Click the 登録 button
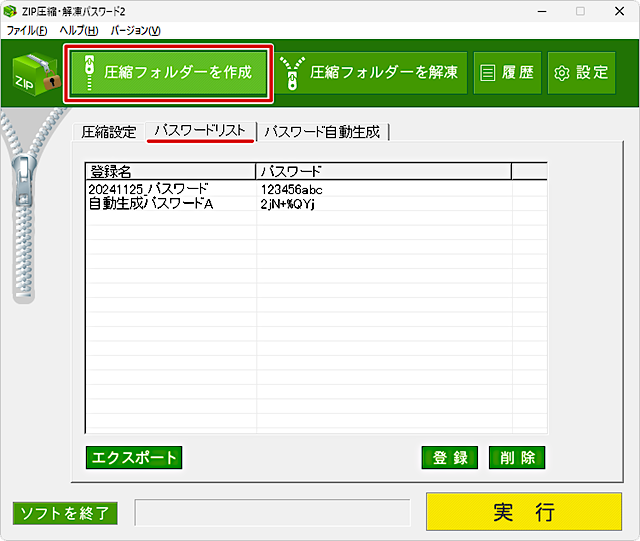This screenshot has width=640, height=541. pyautogui.click(x=450, y=457)
